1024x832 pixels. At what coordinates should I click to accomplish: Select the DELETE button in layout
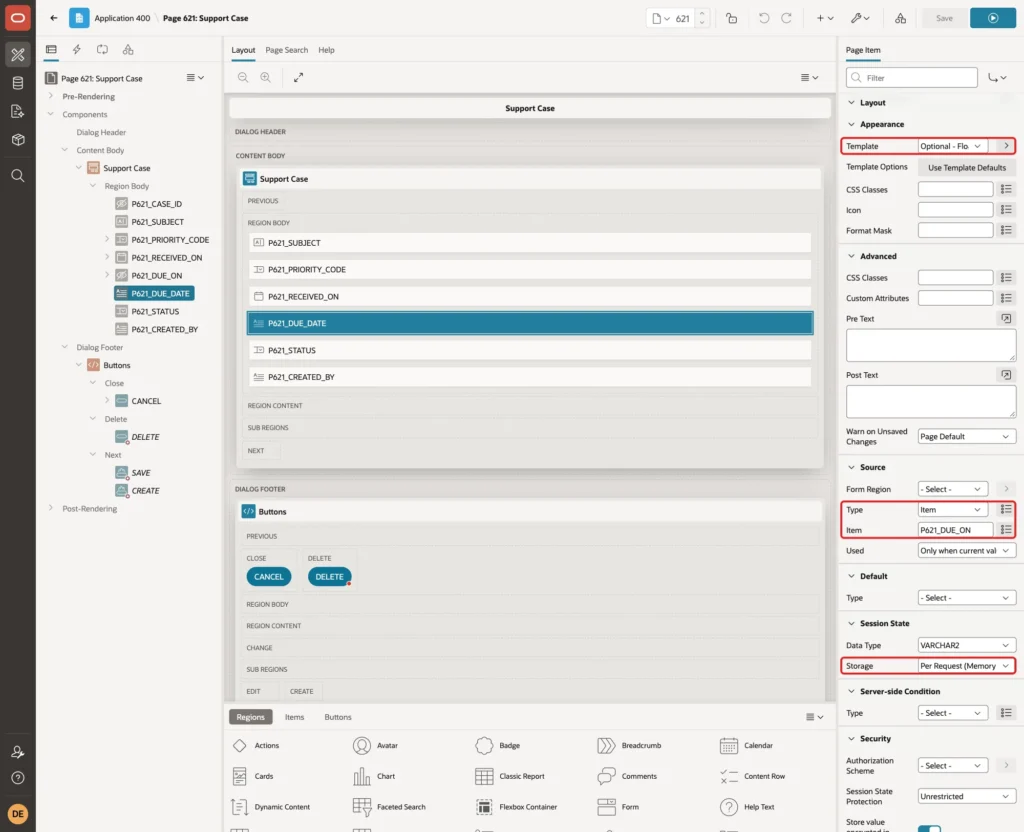(329, 577)
